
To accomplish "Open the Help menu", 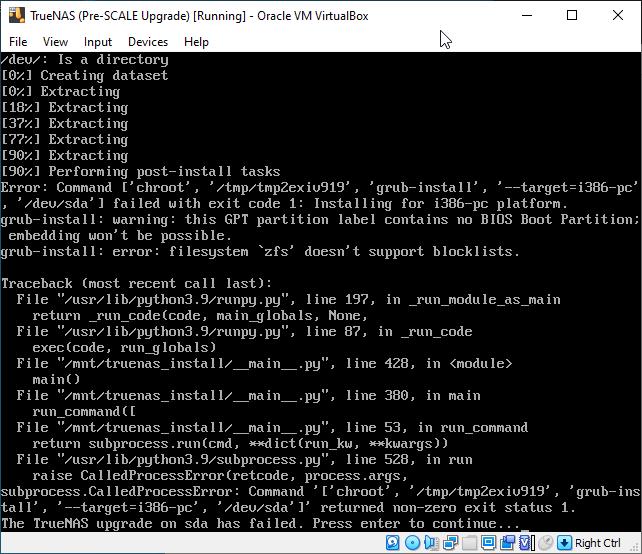I will 196,42.
